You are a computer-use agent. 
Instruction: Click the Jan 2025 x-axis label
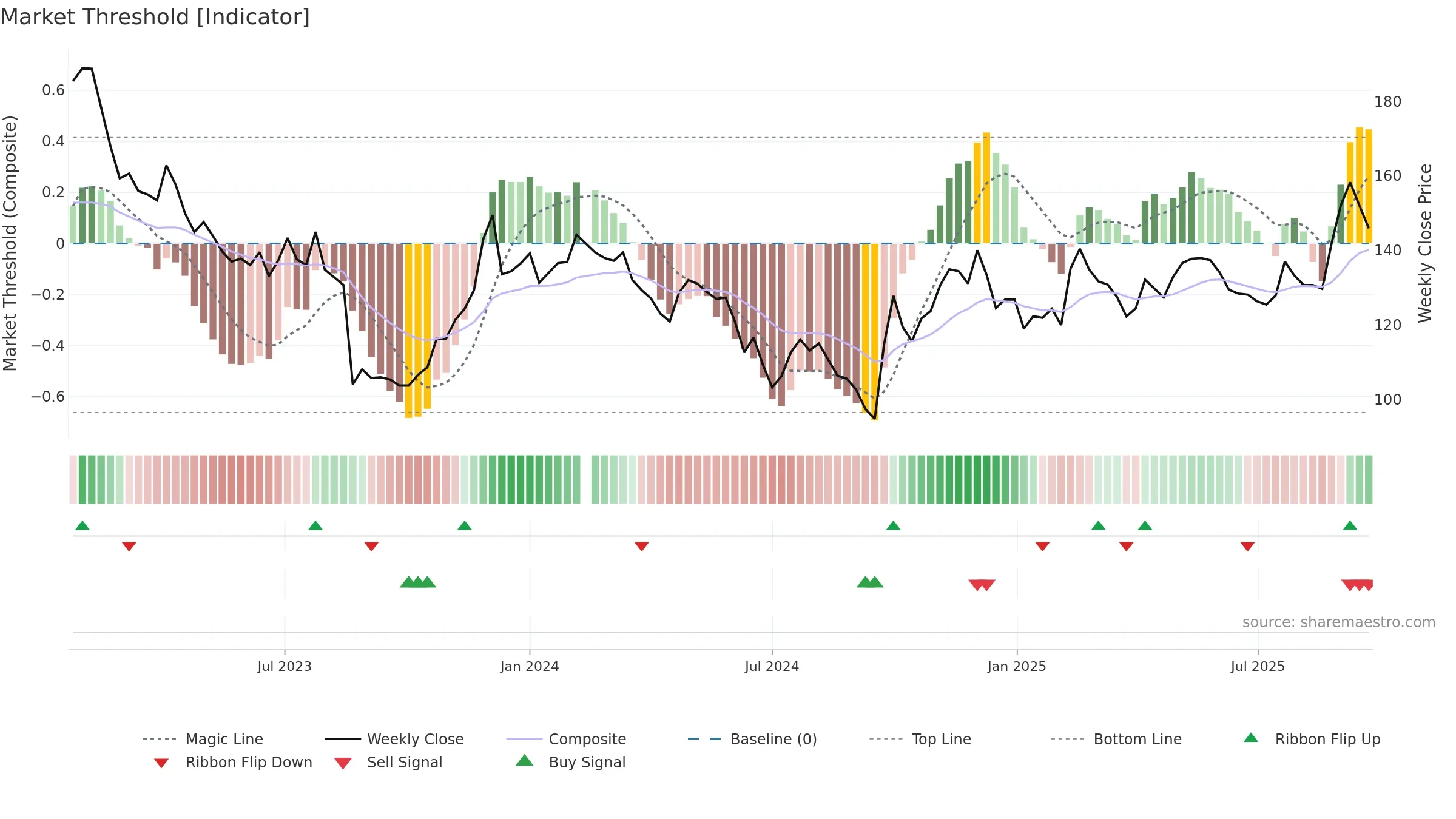(1017, 667)
